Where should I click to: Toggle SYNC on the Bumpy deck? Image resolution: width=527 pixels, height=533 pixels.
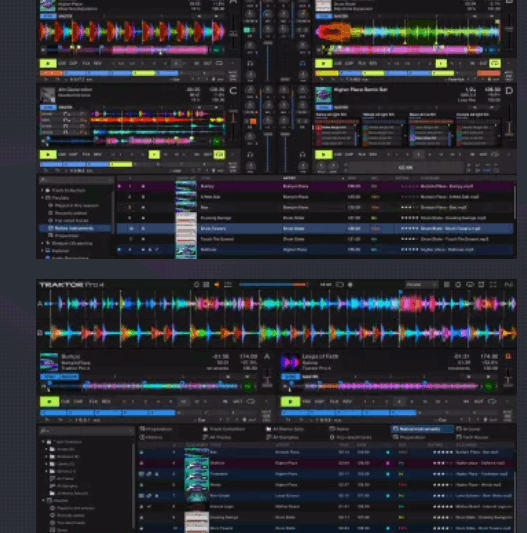tap(50, 377)
